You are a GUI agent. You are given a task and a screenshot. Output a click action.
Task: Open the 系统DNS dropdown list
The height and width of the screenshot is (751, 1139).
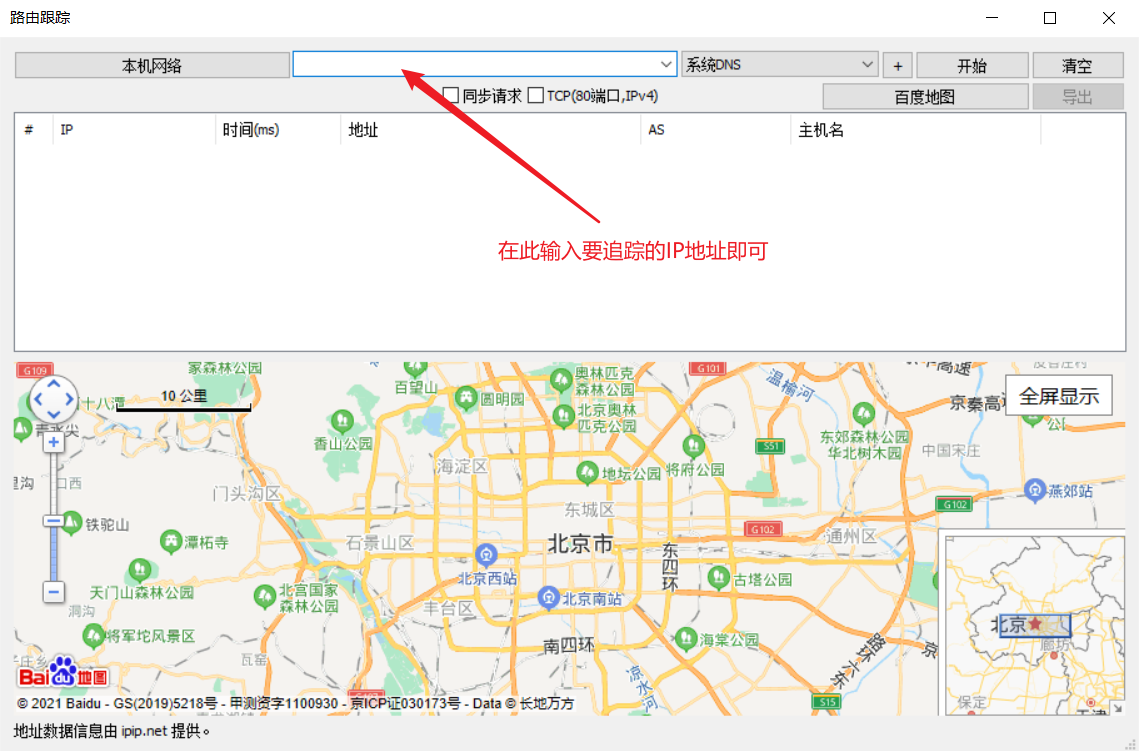coord(866,64)
